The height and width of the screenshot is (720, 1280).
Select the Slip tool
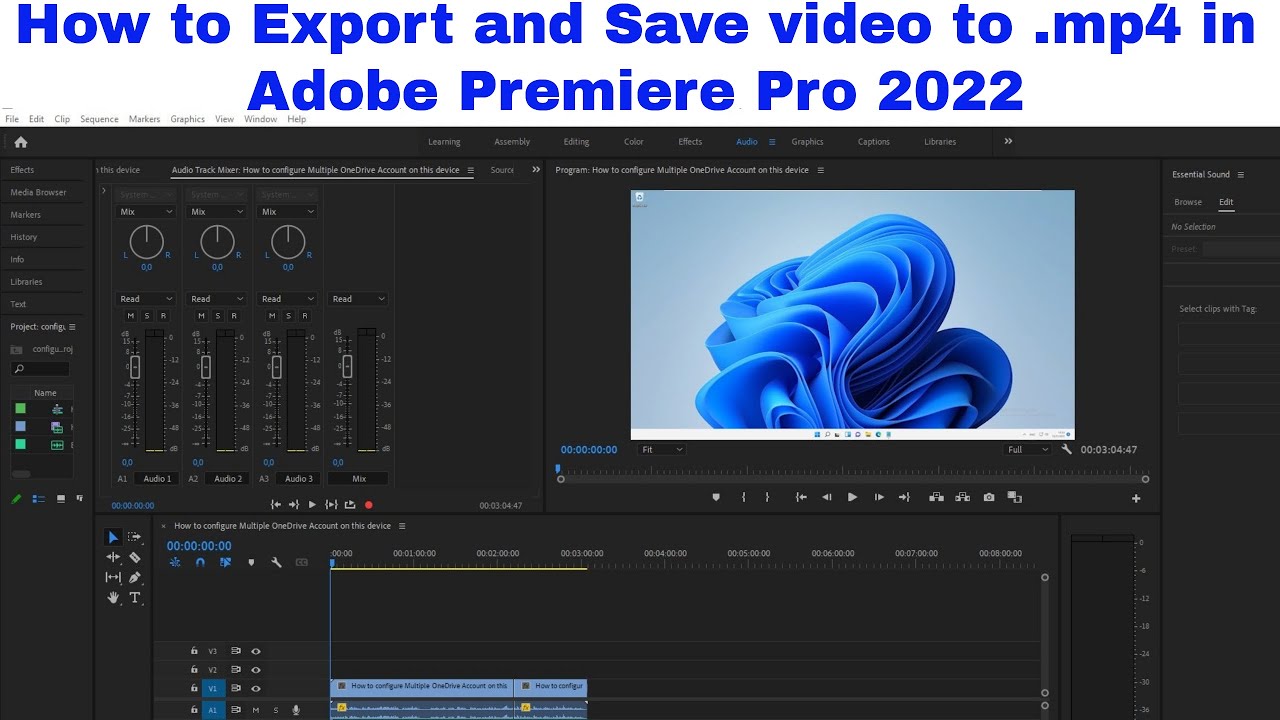tap(113, 577)
